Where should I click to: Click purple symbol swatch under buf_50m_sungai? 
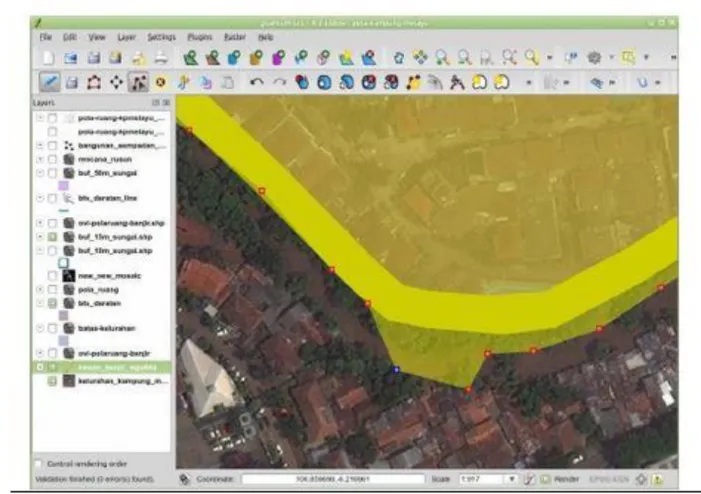tap(63, 186)
